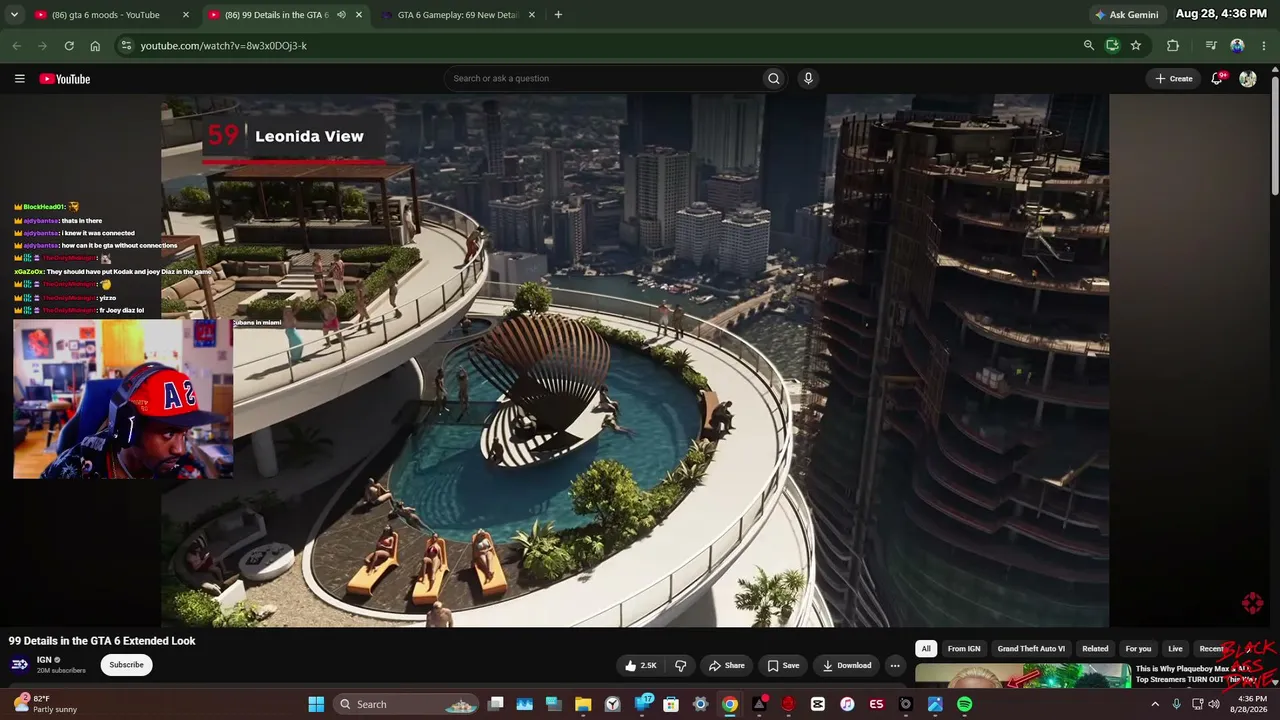The image size is (1280, 720).
Task: Open CapCut from the taskbar
Action: [x=818, y=704]
